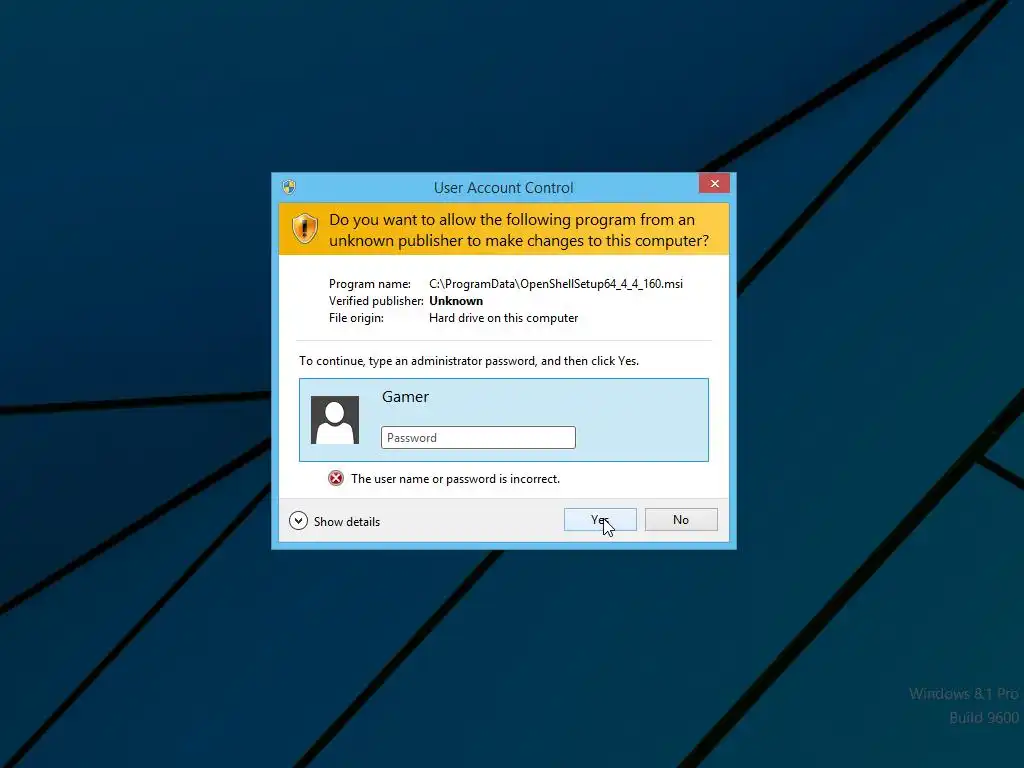Click the Yes button

click(x=600, y=520)
